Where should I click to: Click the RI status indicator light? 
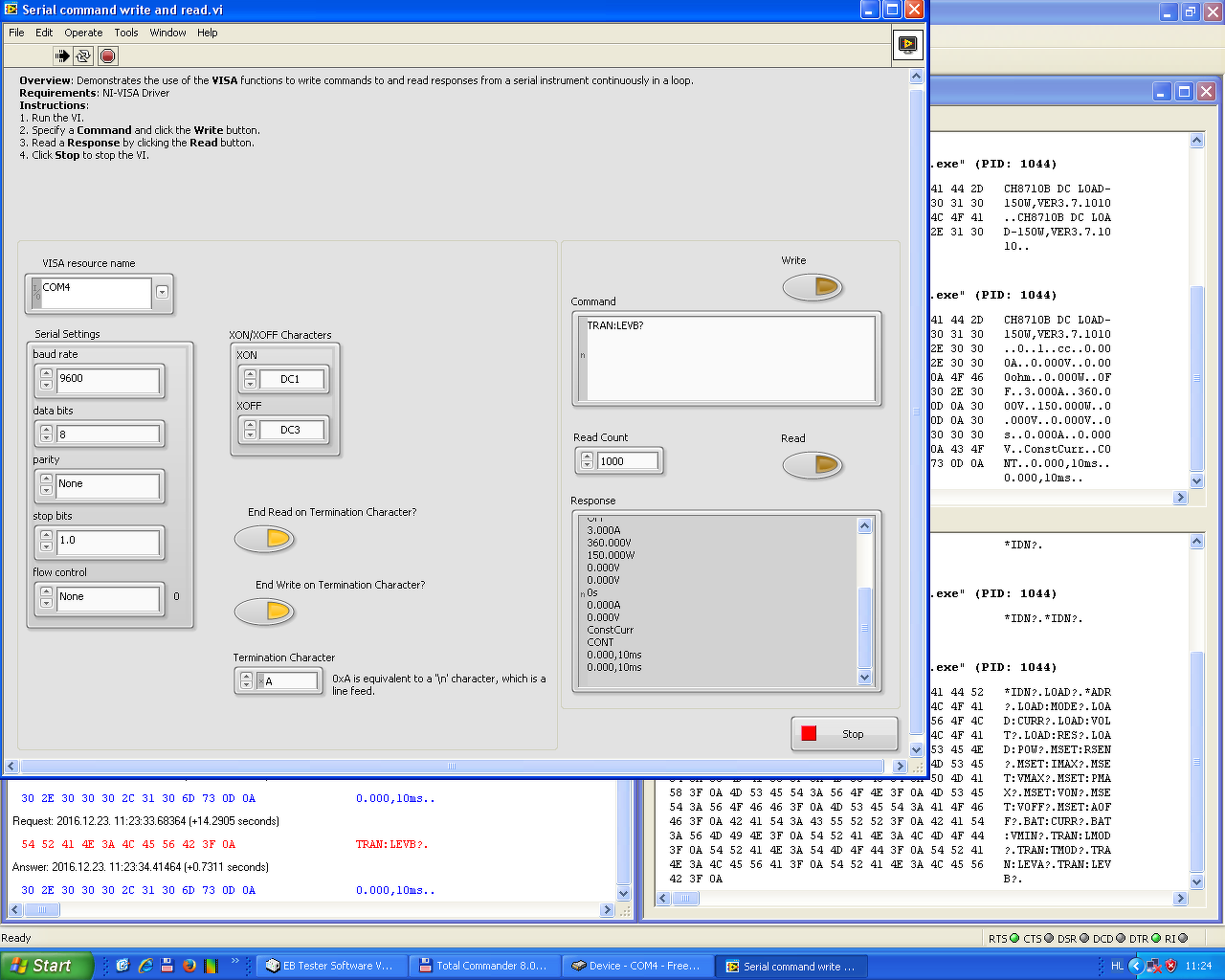point(1183,939)
